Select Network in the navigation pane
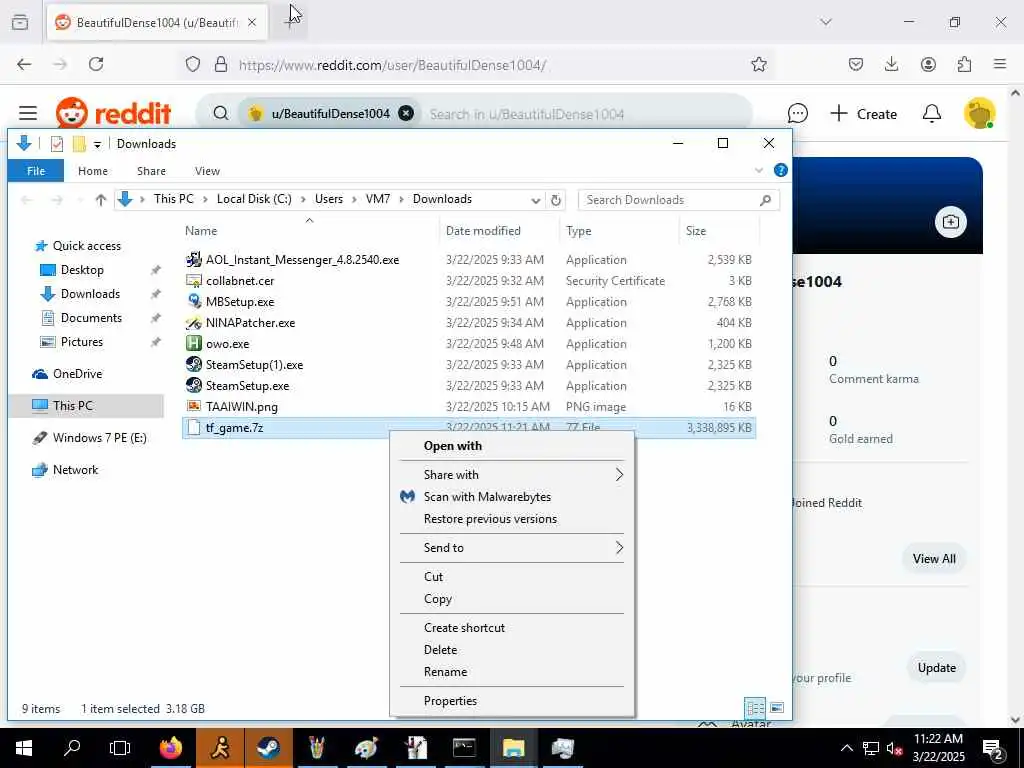Viewport: 1024px width, 768px height. pyautogui.click(x=75, y=470)
